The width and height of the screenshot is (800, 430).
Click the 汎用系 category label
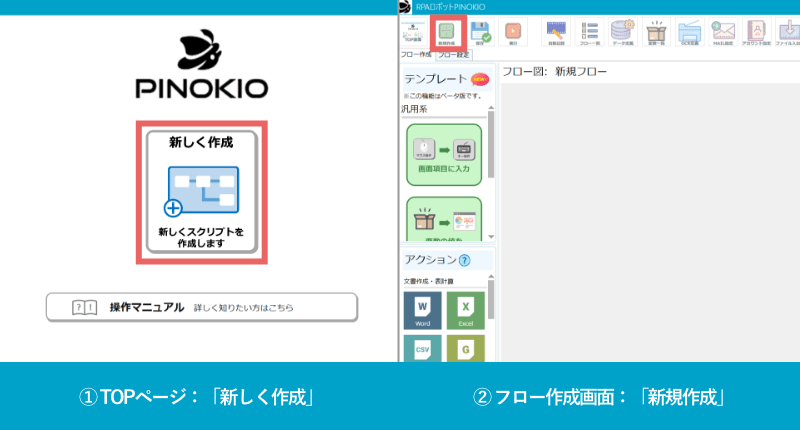pos(414,109)
